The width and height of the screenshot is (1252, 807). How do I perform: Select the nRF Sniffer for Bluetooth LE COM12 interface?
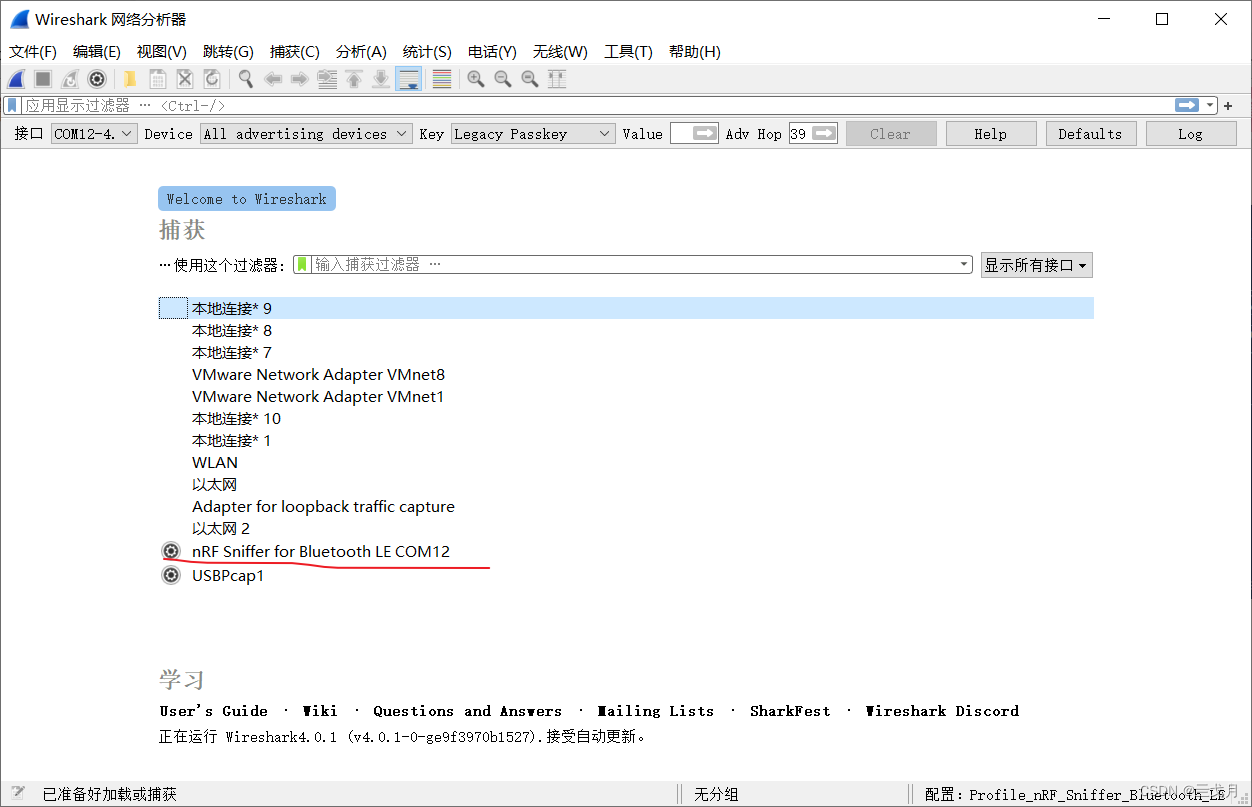(322, 551)
